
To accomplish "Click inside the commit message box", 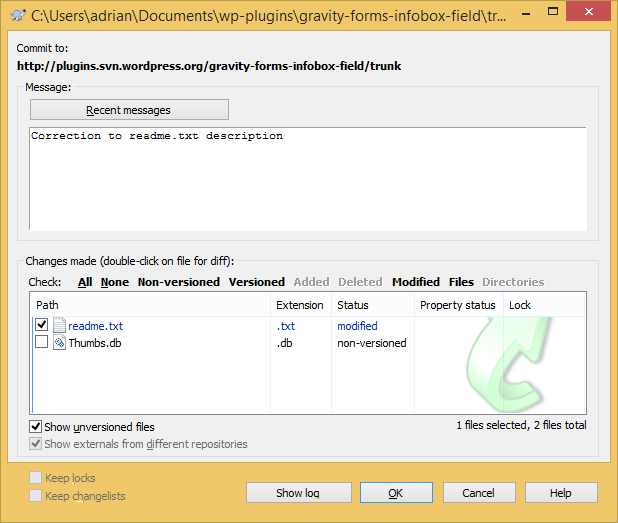I will coord(308,179).
